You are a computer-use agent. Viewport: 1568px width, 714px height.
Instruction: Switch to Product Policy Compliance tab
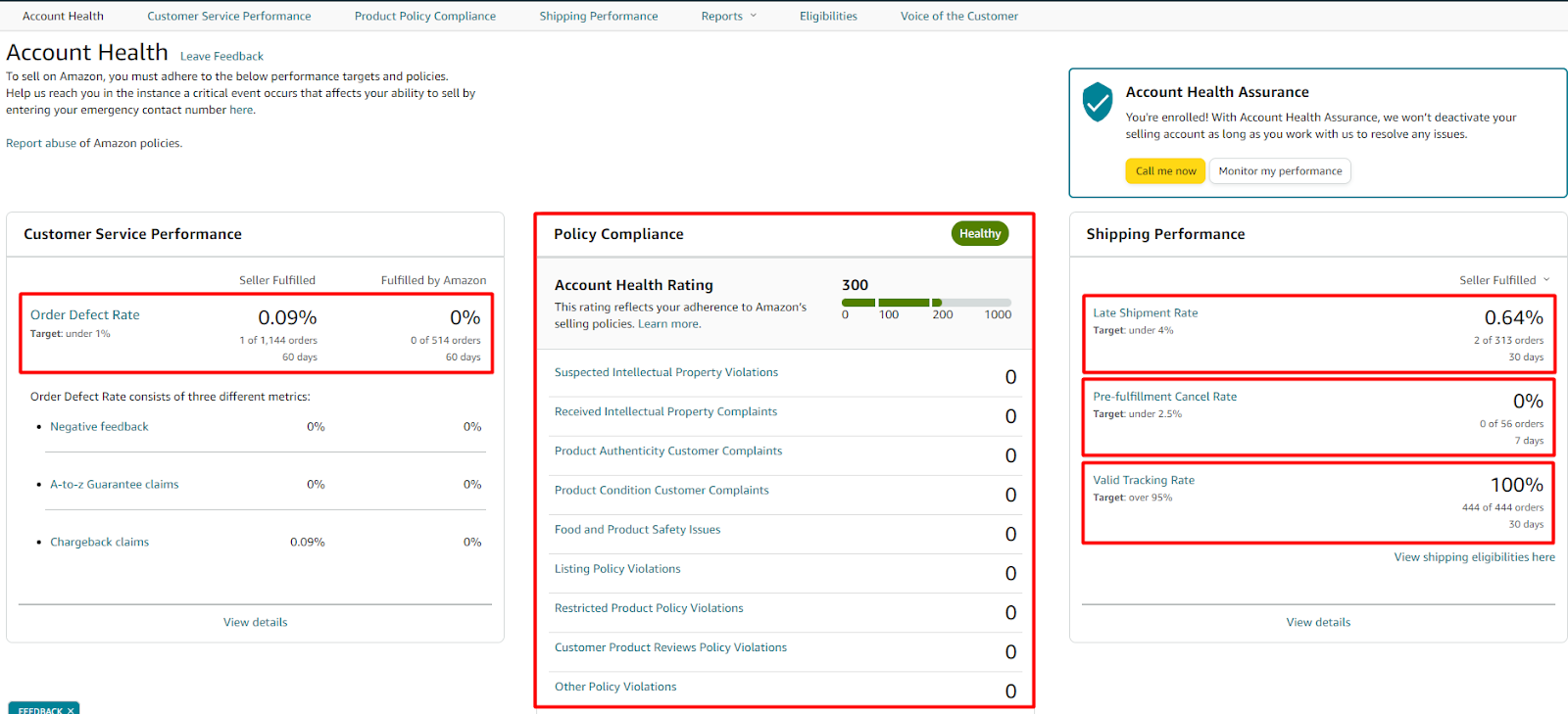pos(425,16)
